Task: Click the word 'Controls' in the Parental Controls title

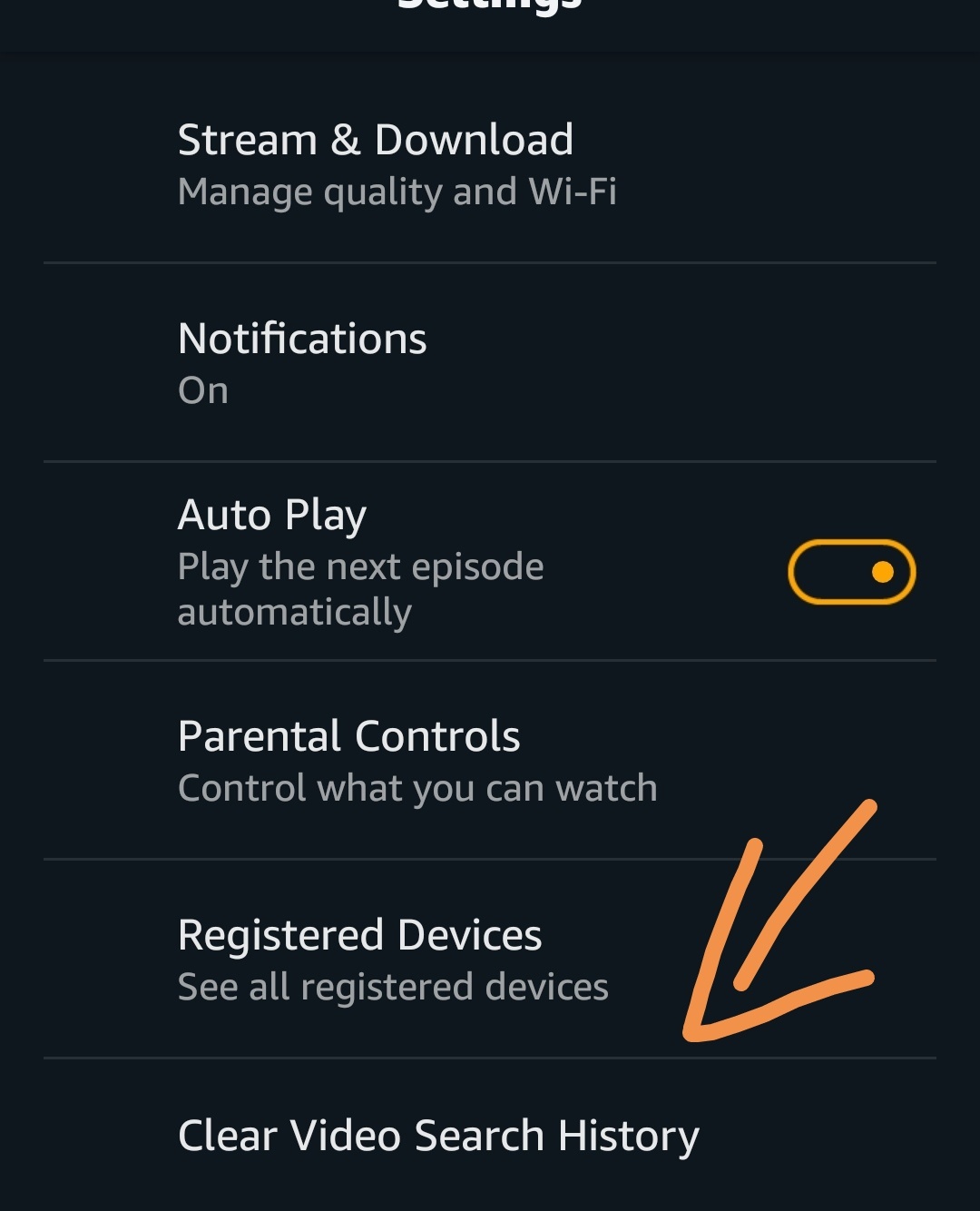Action: click(437, 736)
